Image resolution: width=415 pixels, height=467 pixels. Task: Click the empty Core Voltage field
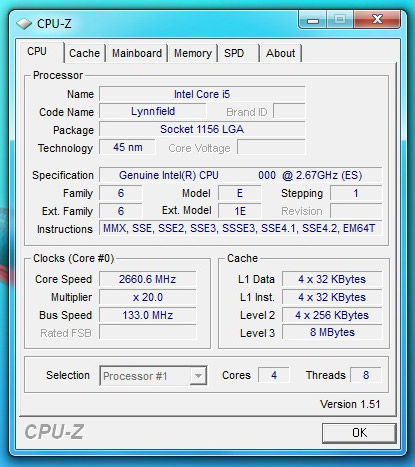click(x=271, y=147)
